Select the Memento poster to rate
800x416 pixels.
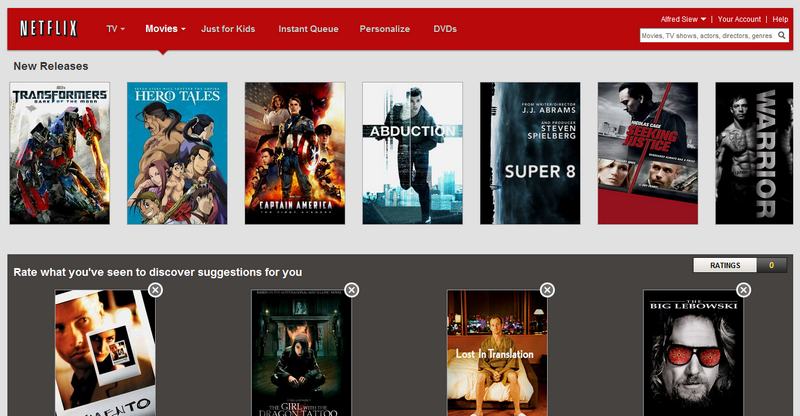pyautogui.click(x=105, y=353)
